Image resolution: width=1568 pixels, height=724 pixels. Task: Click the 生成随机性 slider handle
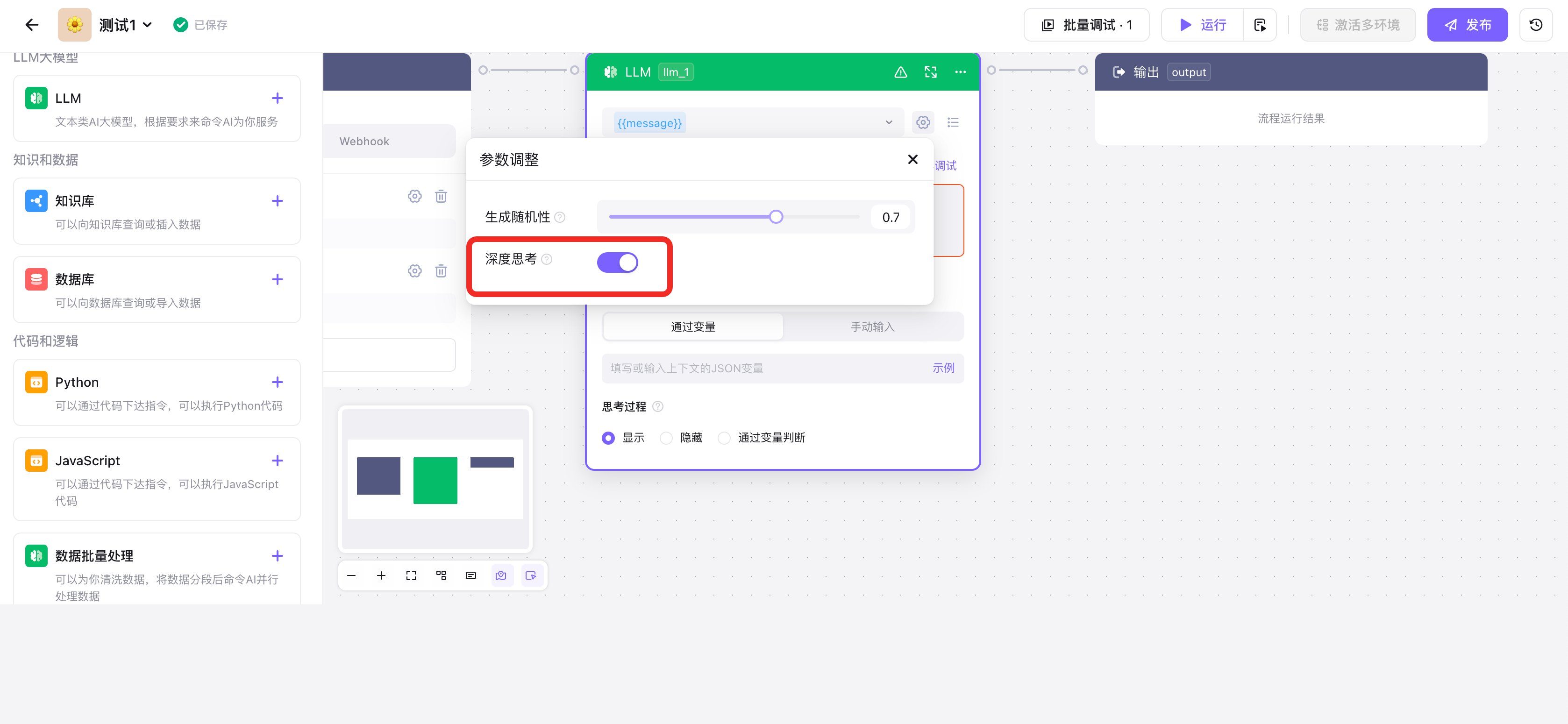(776, 217)
